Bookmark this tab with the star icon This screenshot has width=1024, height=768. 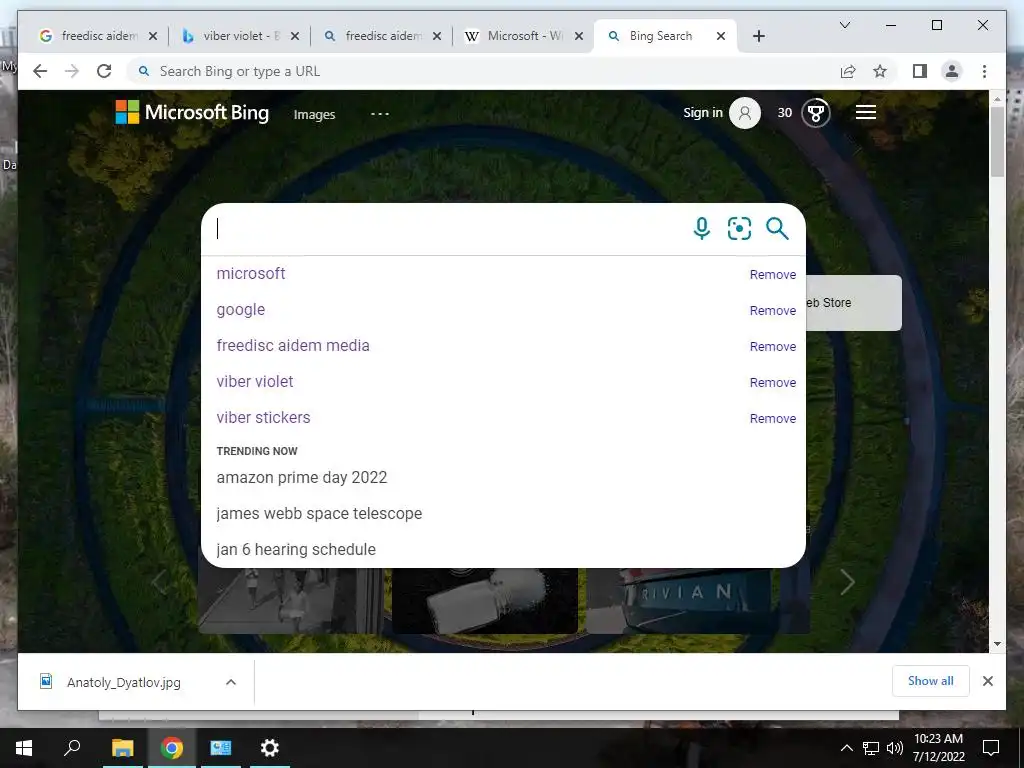click(880, 71)
